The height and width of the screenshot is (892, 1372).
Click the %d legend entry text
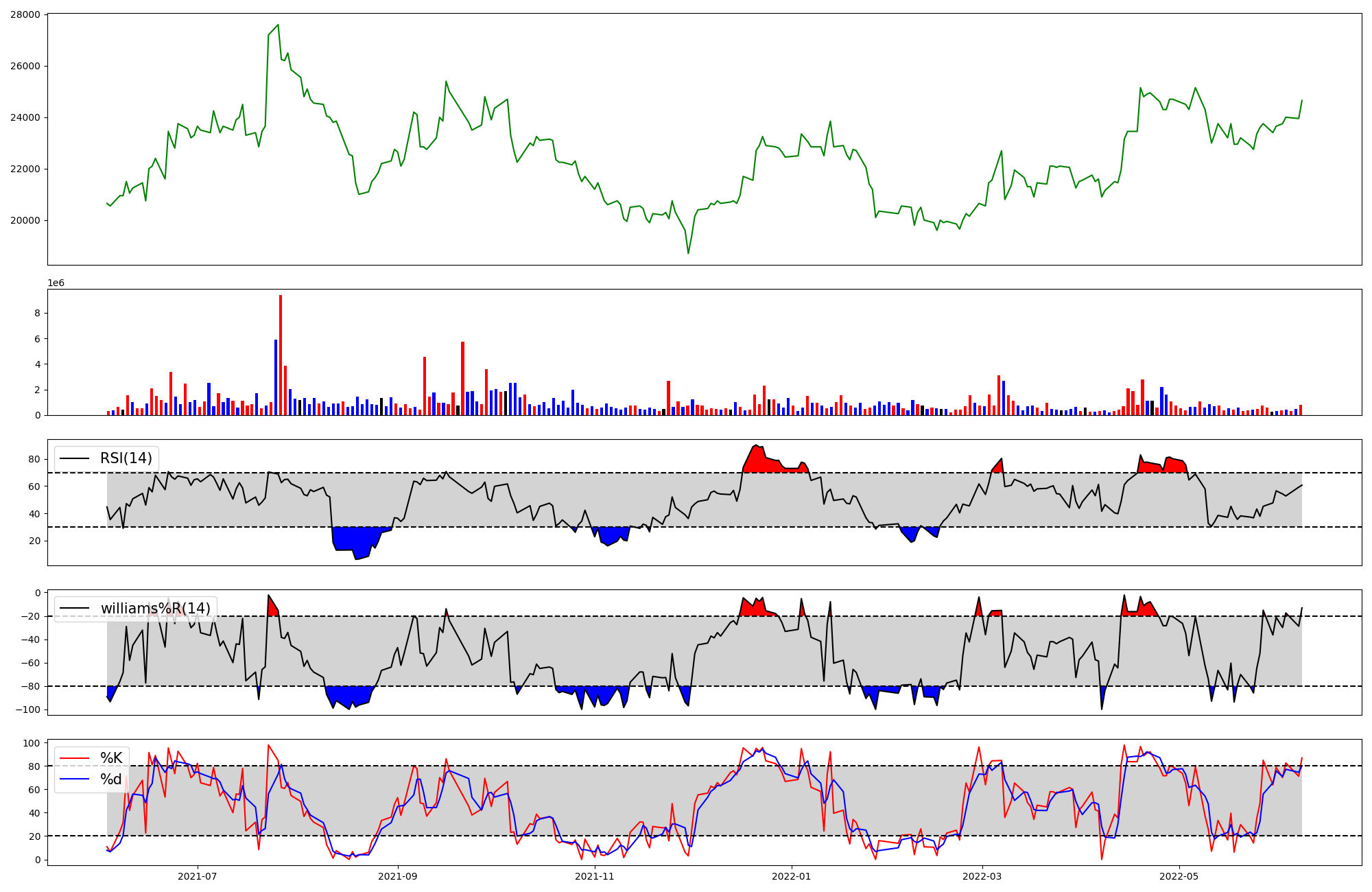[x=111, y=779]
